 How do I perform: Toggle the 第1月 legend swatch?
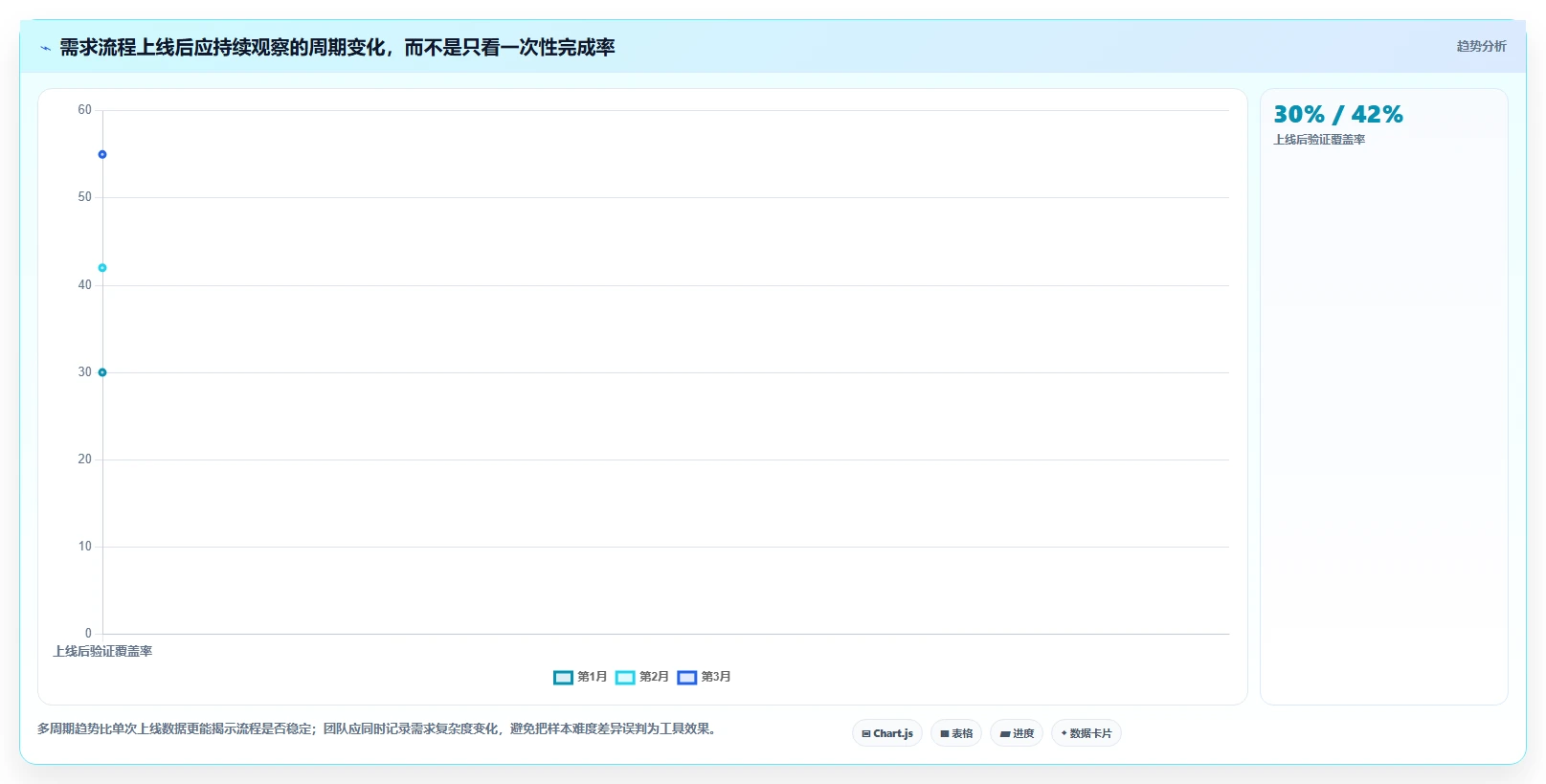(x=563, y=678)
